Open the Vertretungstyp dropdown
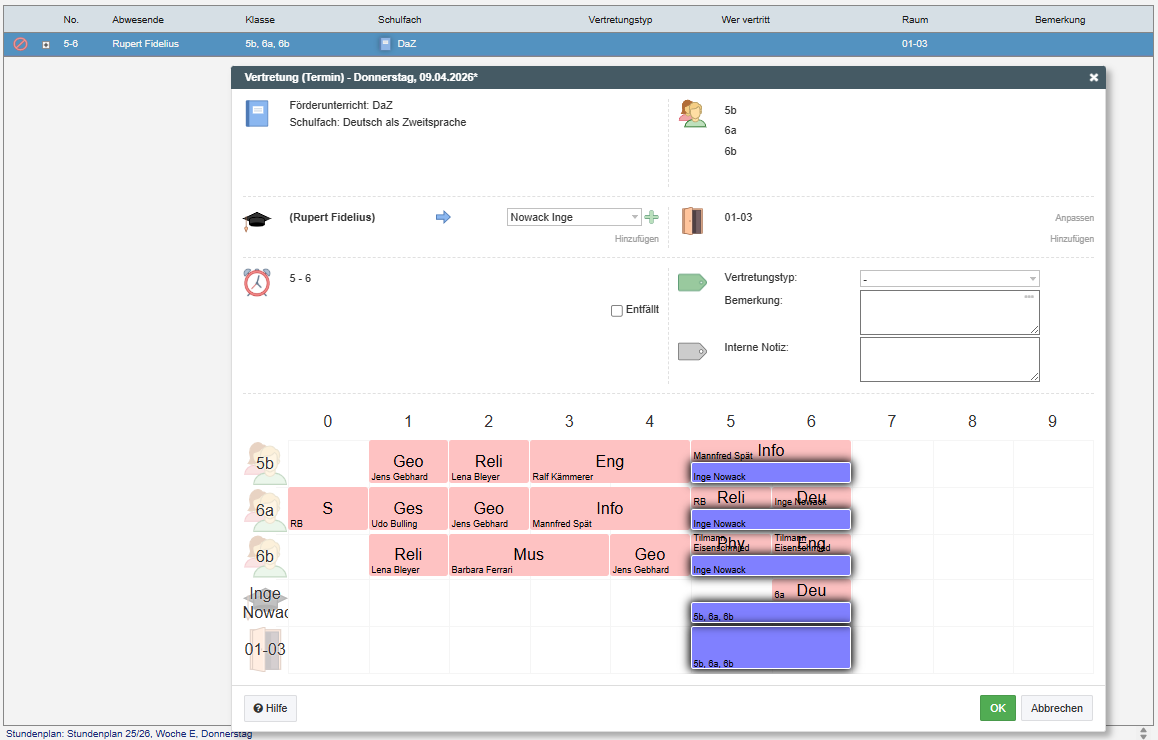This screenshot has height=740, width=1158. pyautogui.click(x=949, y=279)
